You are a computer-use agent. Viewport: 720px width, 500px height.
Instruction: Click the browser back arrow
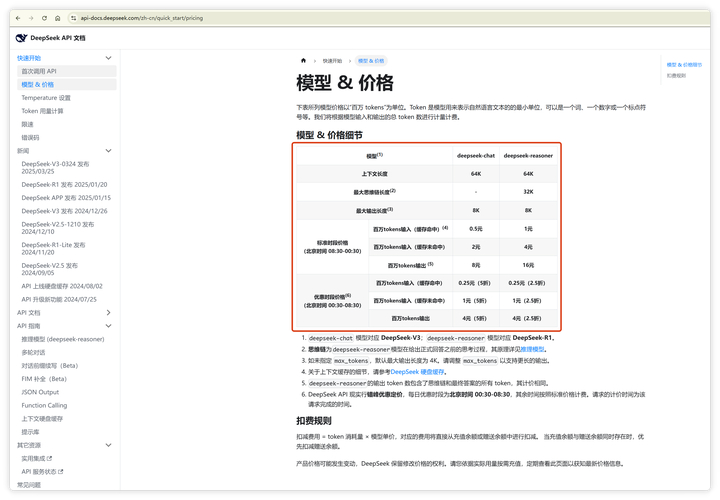click(x=18, y=18)
